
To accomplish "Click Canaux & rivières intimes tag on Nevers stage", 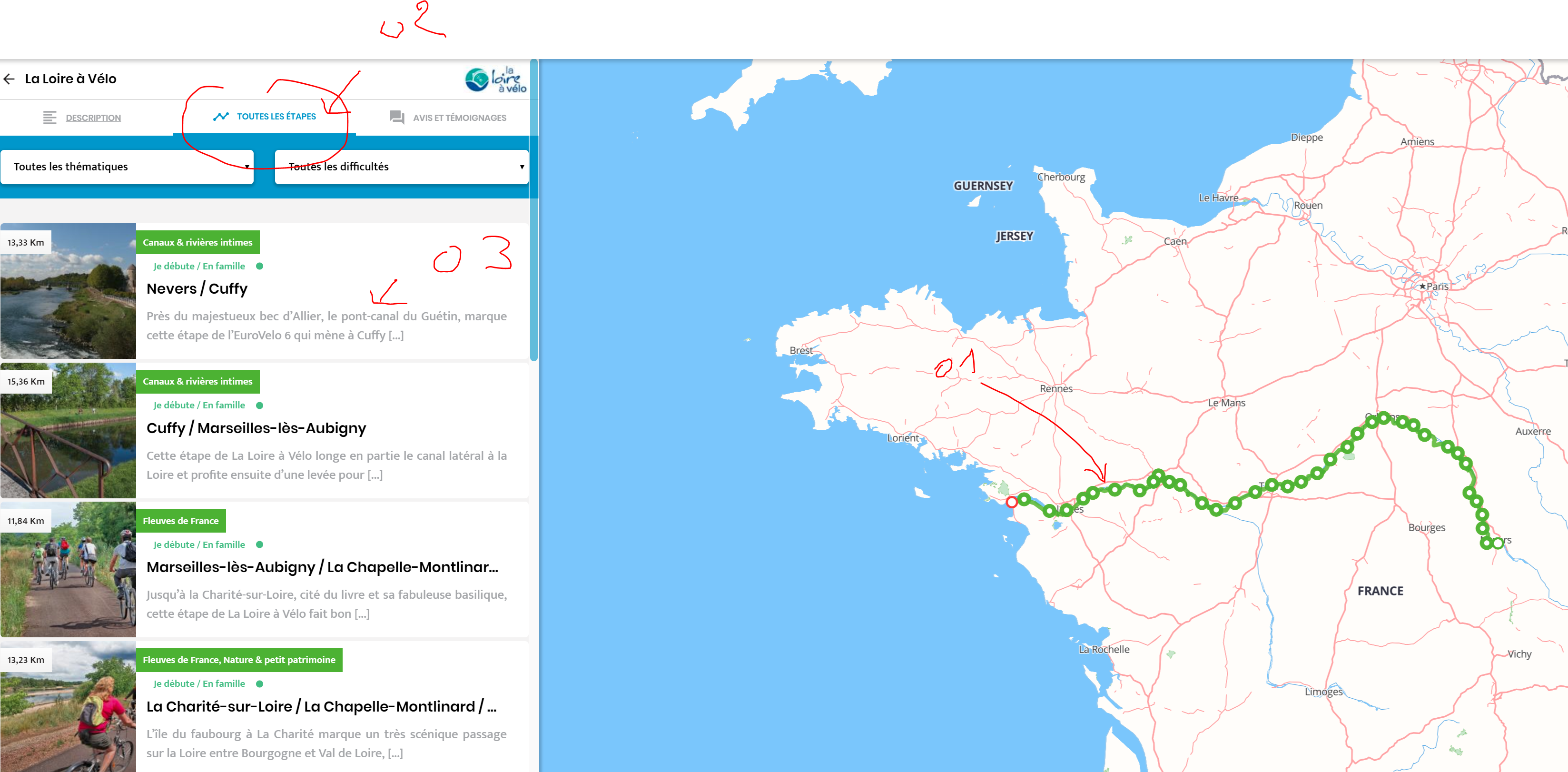I will tap(198, 242).
